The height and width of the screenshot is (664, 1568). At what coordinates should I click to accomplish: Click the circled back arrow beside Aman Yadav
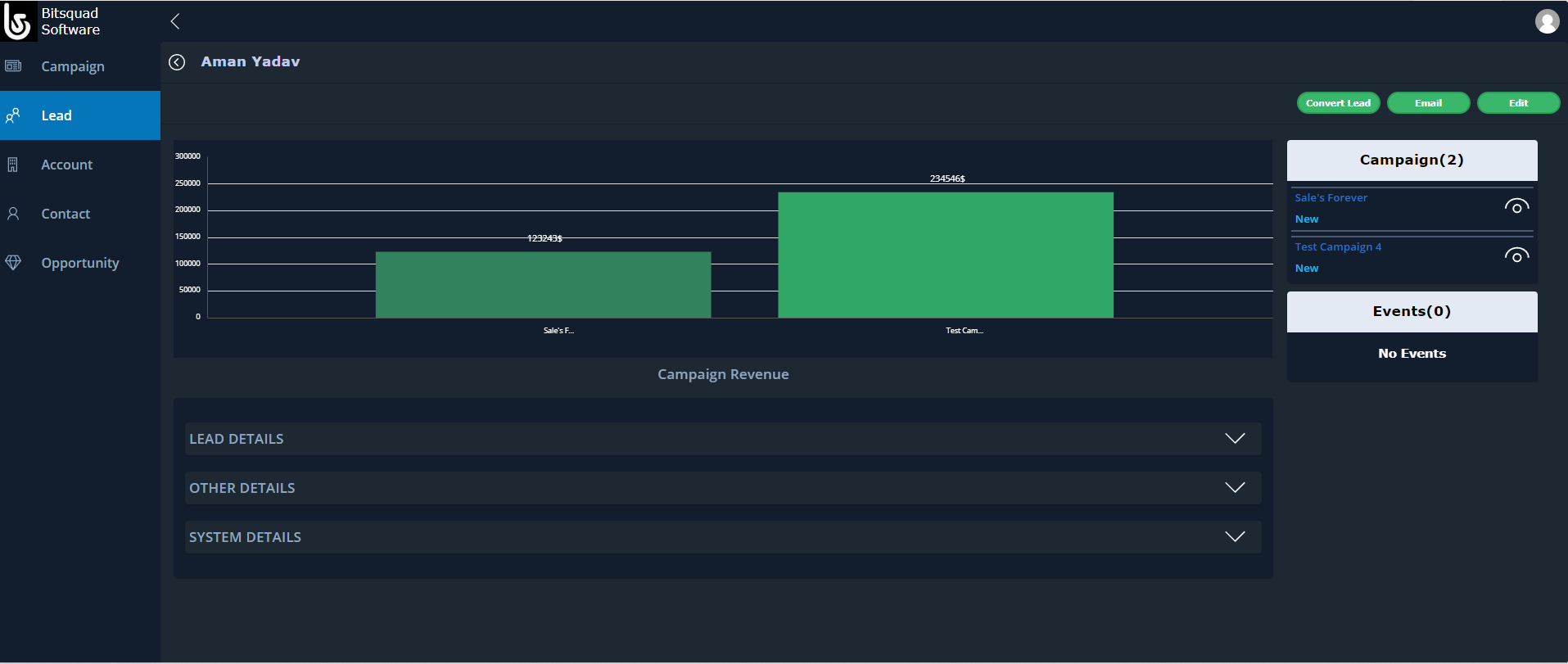(177, 62)
